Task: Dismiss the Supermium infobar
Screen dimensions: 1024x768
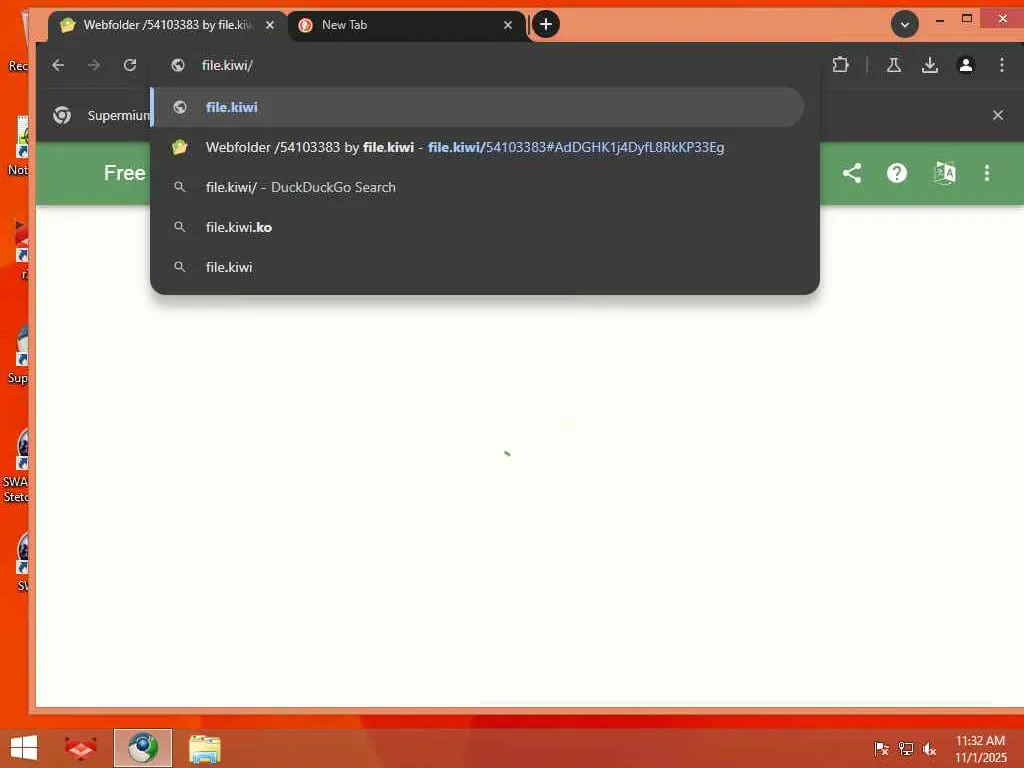Action: click(x=998, y=115)
